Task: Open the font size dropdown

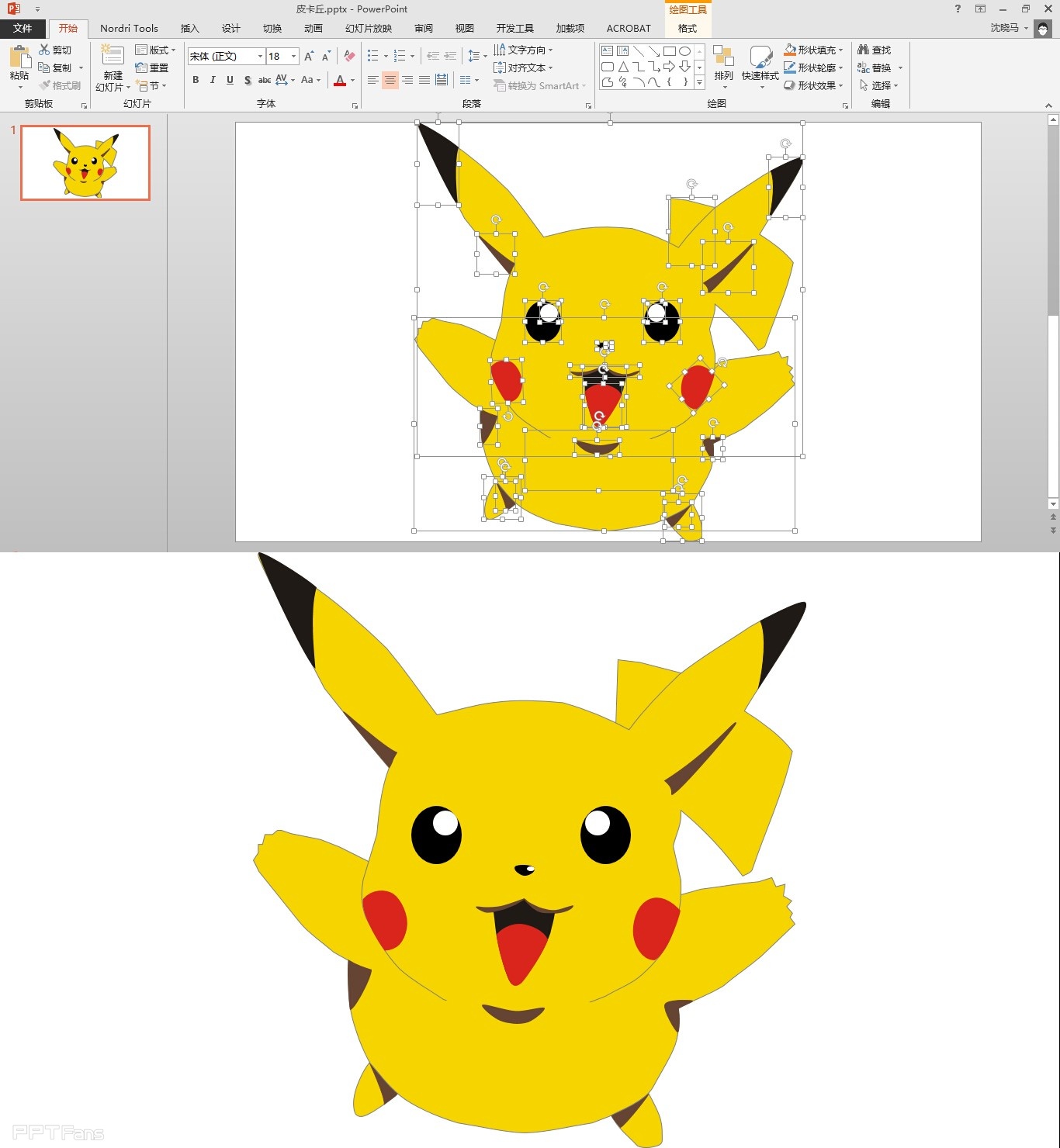Action: [x=293, y=56]
